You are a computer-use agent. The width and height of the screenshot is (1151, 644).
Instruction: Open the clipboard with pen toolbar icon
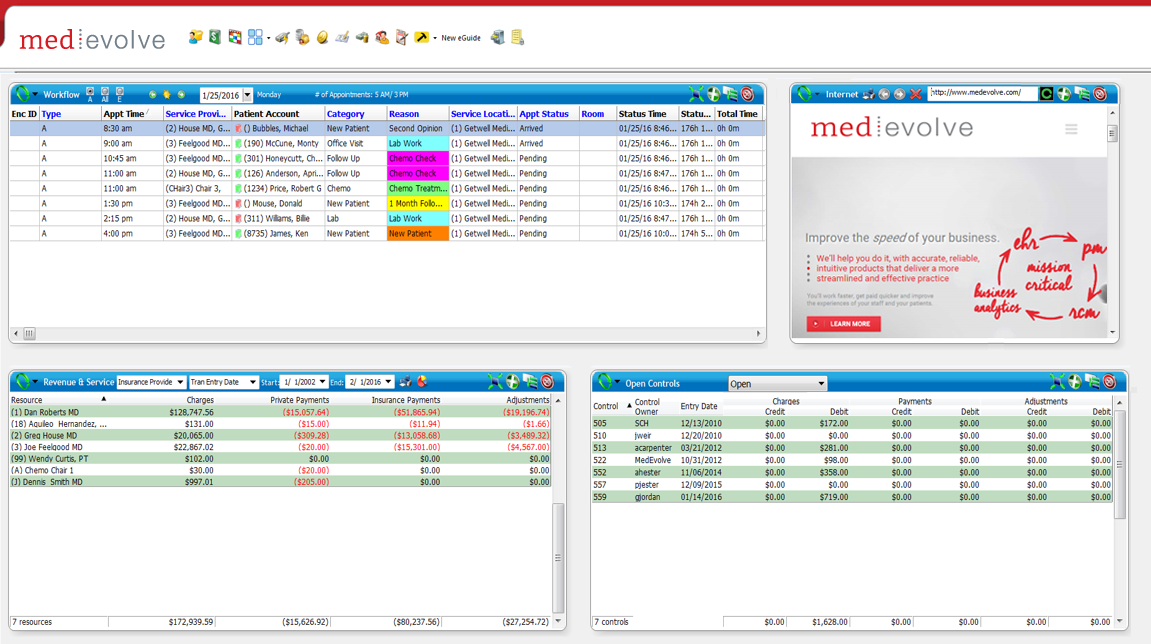[402, 37]
